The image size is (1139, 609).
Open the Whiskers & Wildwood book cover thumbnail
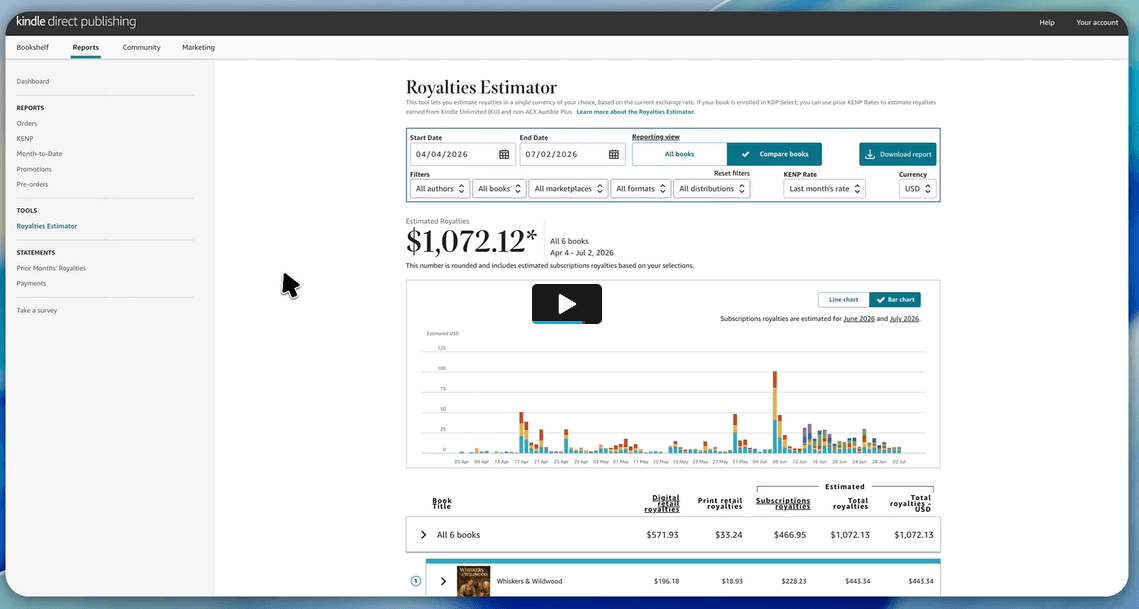point(474,581)
